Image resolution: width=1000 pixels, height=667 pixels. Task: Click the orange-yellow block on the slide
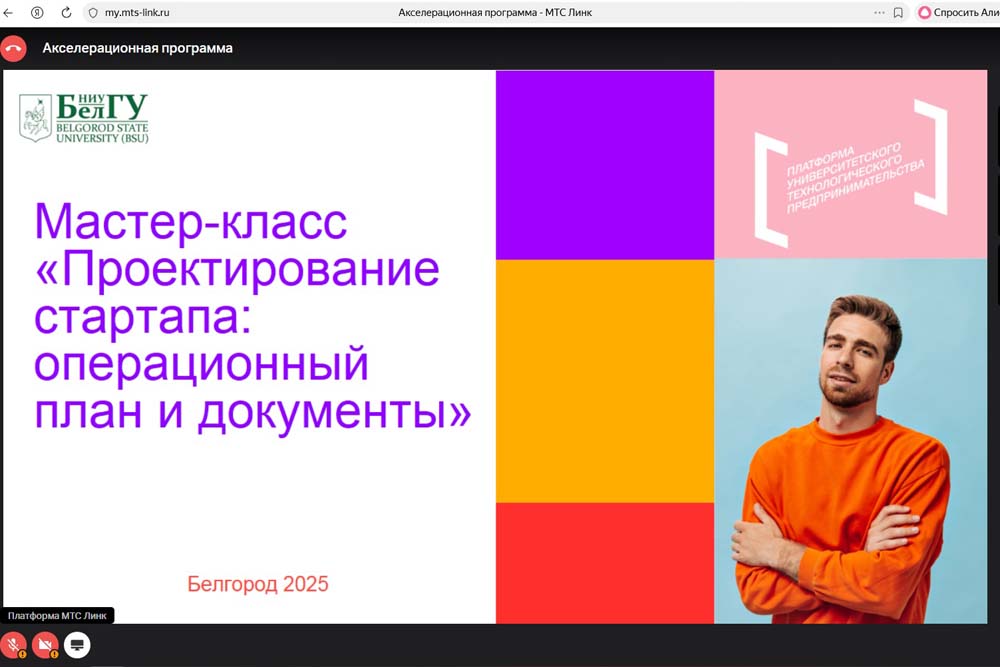coord(604,380)
